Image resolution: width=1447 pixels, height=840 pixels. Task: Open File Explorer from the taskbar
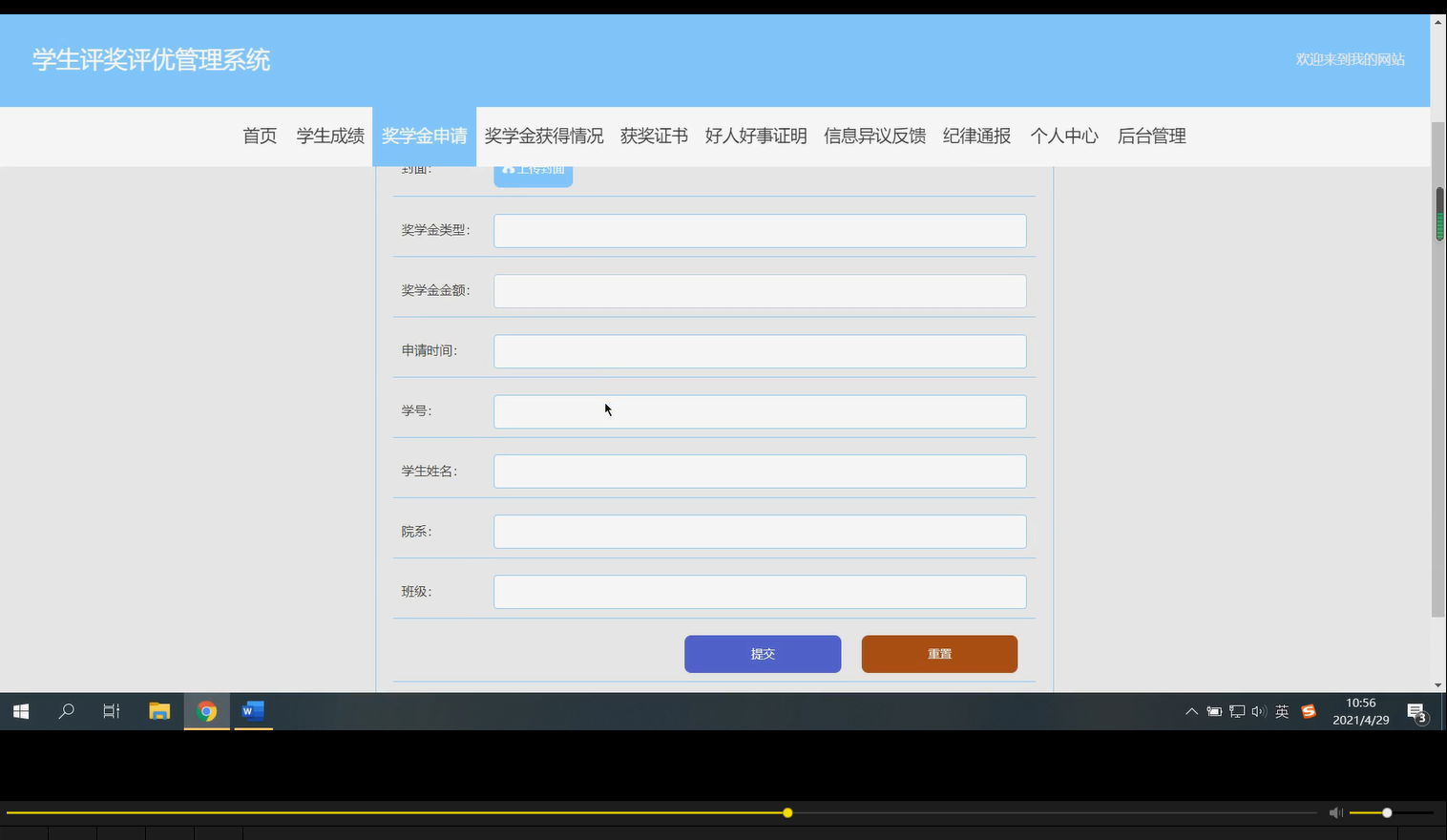point(159,711)
